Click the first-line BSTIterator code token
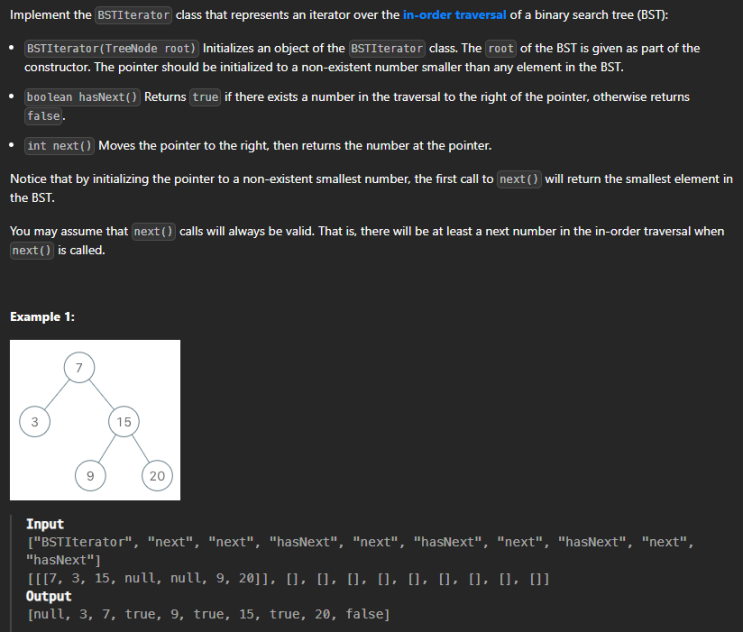The image size is (743, 632). 134,15
